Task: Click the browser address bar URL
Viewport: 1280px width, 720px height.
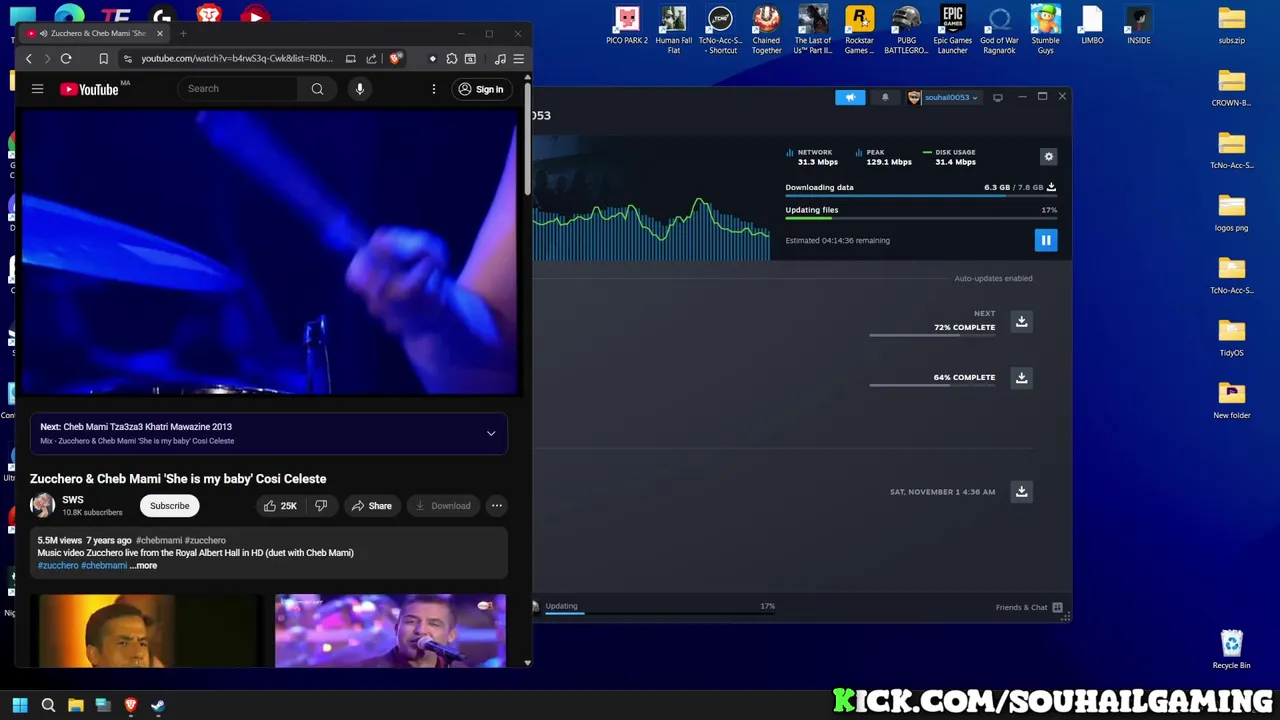Action: 237,59
